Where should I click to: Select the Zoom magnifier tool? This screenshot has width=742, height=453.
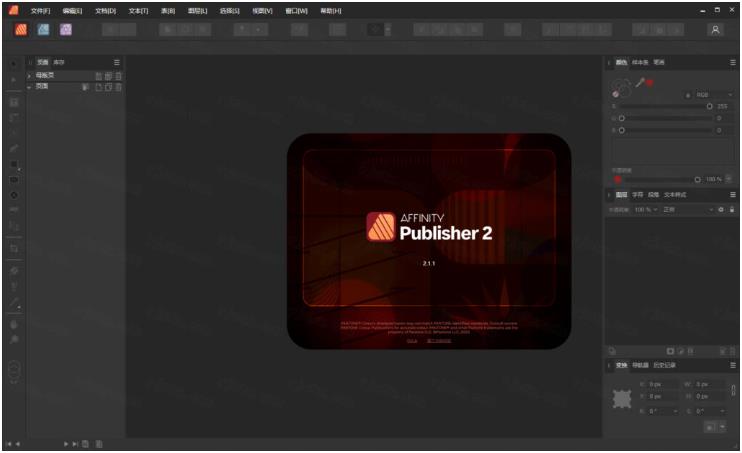[14, 340]
